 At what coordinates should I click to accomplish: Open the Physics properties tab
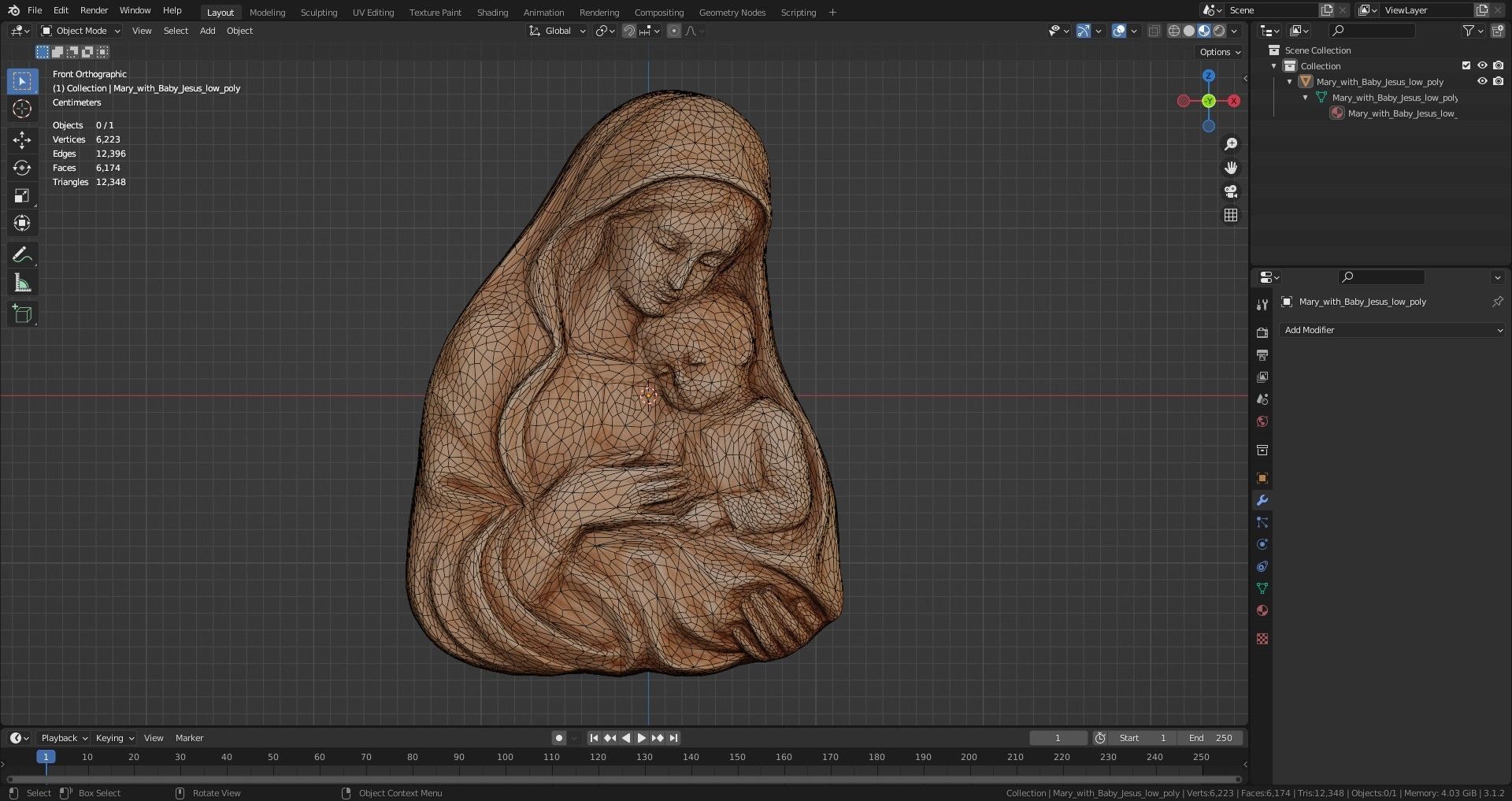tap(1262, 544)
